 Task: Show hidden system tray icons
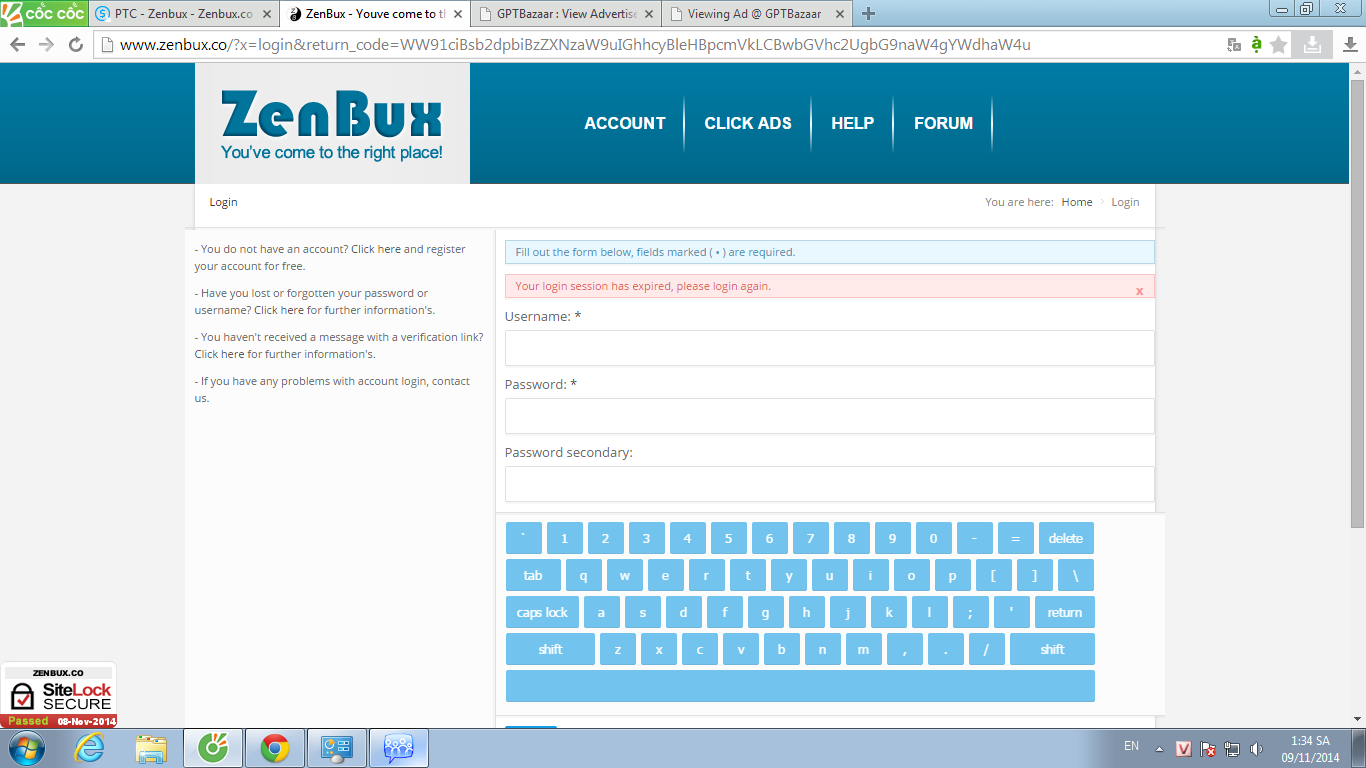pyautogui.click(x=1159, y=748)
